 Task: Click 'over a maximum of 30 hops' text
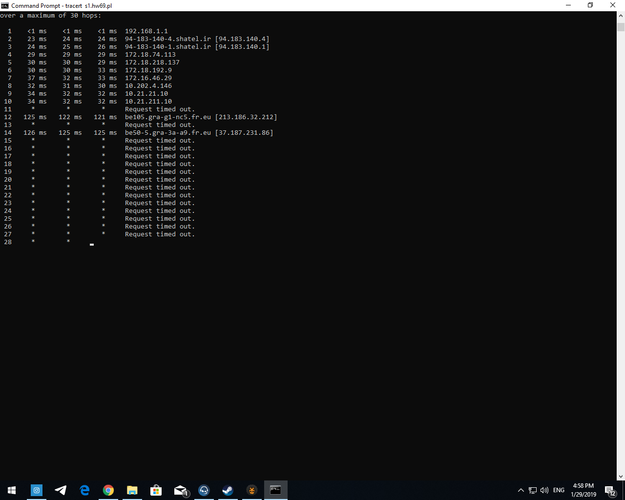click(51, 16)
